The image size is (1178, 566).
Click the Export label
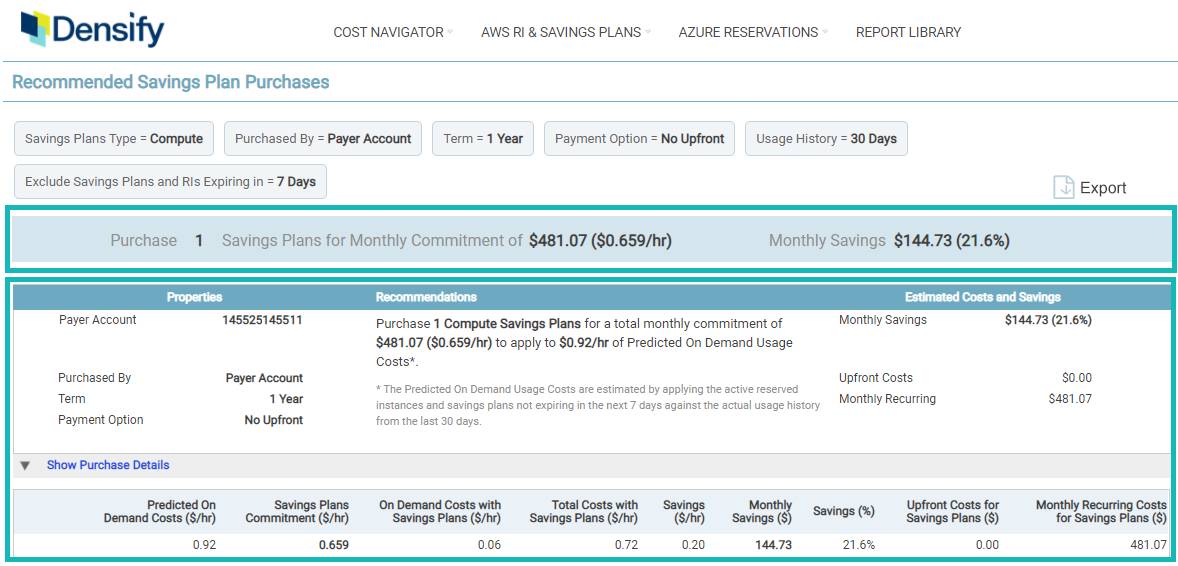pos(1103,188)
